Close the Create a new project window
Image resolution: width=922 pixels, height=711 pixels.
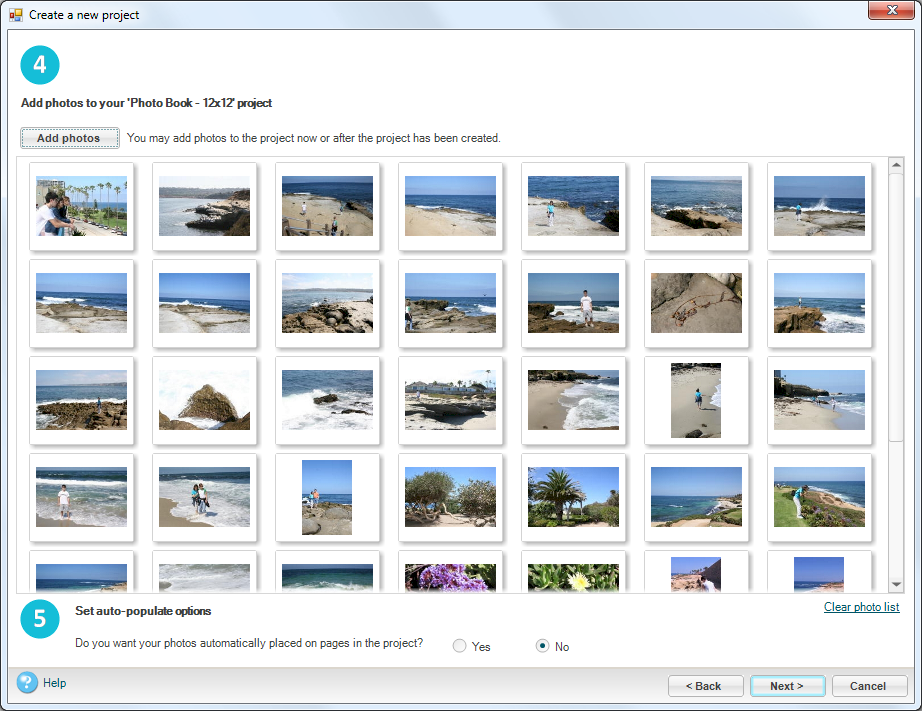click(x=891, y=10)
